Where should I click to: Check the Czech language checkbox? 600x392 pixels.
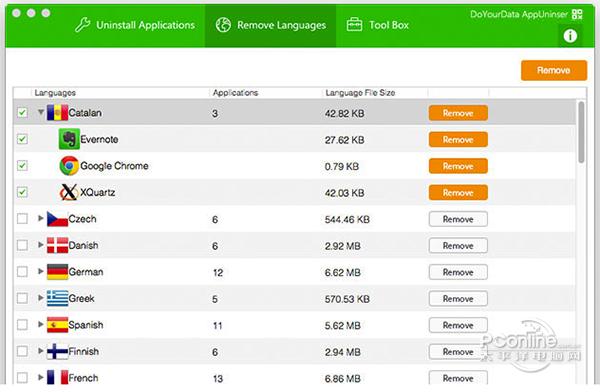coord(23,219)
